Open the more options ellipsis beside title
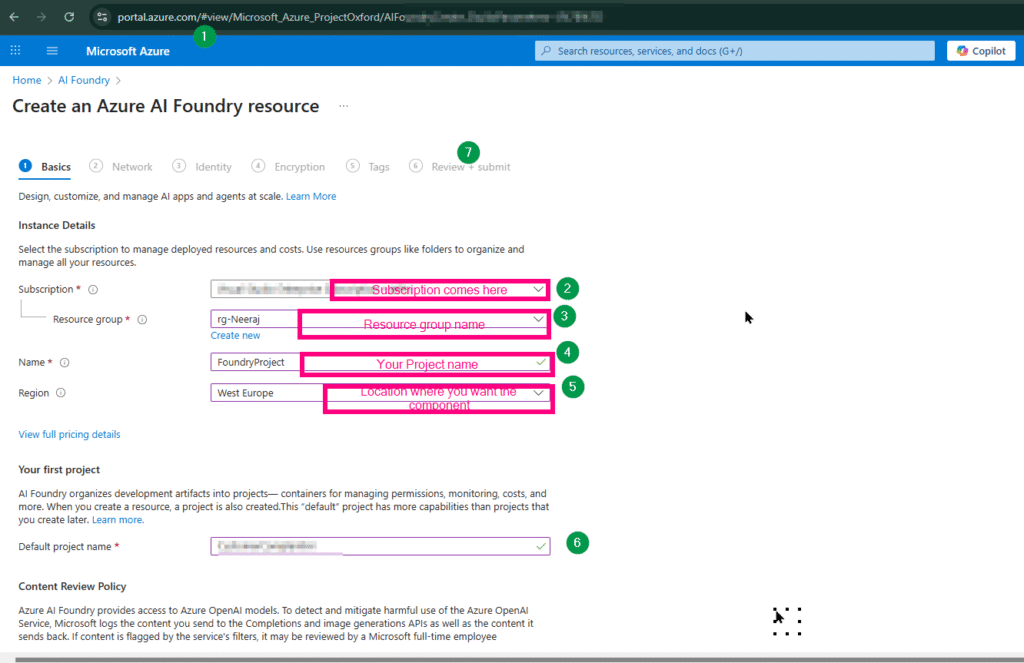Image resolution: width=1024 pixels, height=663 pixels. pos(344,106)
